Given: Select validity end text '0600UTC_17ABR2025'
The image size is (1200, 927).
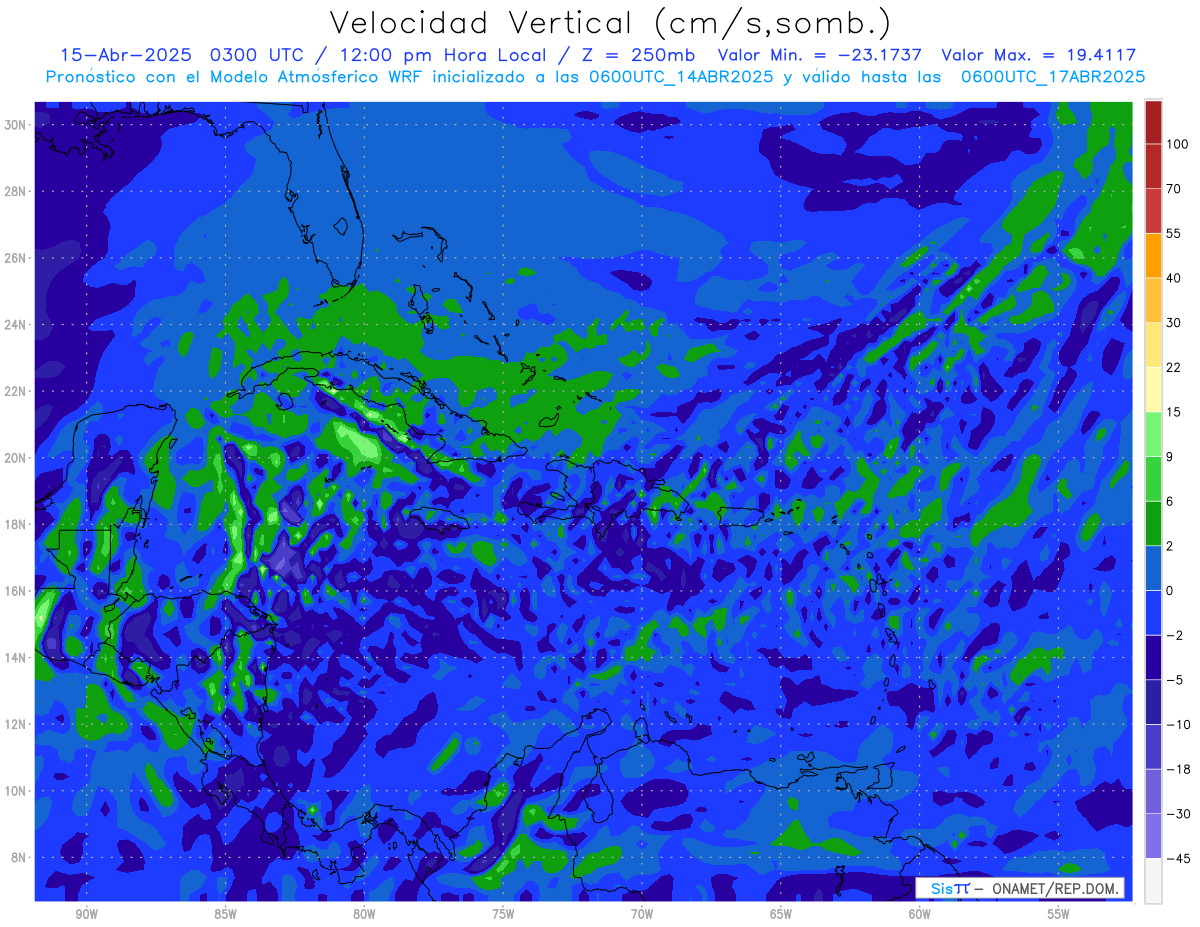Looking at the screenshot, I should coord(1052,76).
